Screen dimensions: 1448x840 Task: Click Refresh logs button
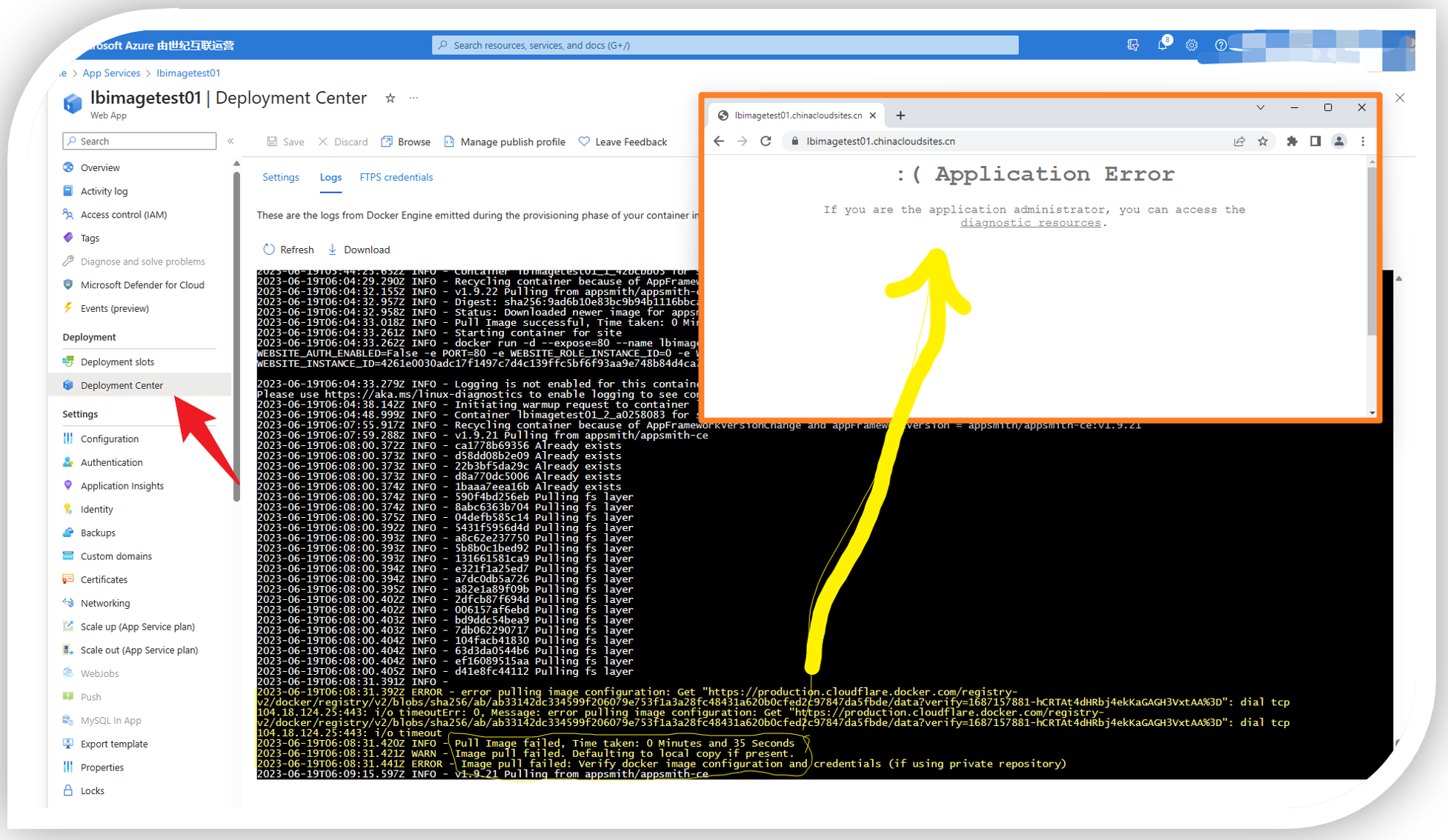(x=288, y=250)
